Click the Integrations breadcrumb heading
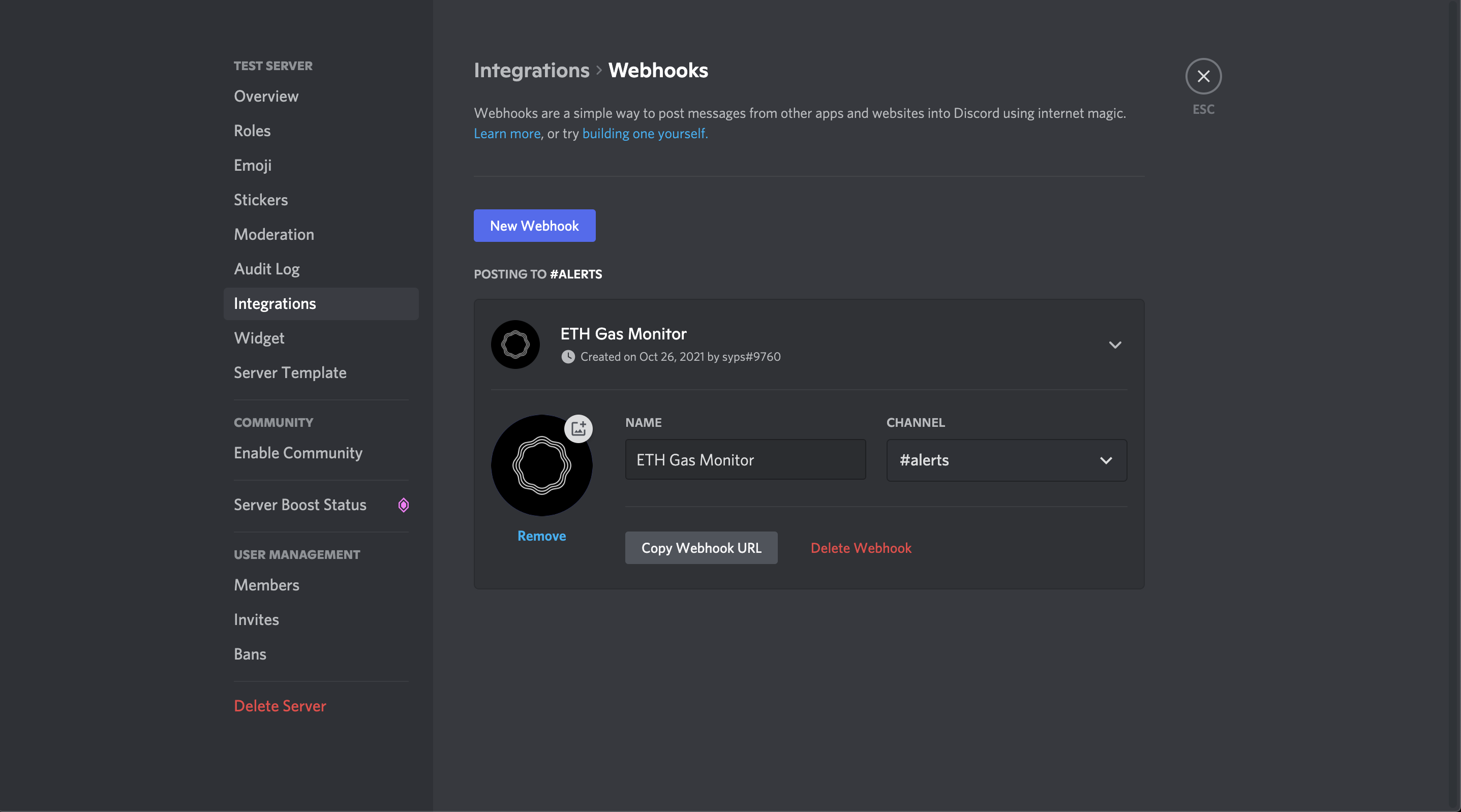The height and width of the screenshot is (812, 1461). [531, 70]
